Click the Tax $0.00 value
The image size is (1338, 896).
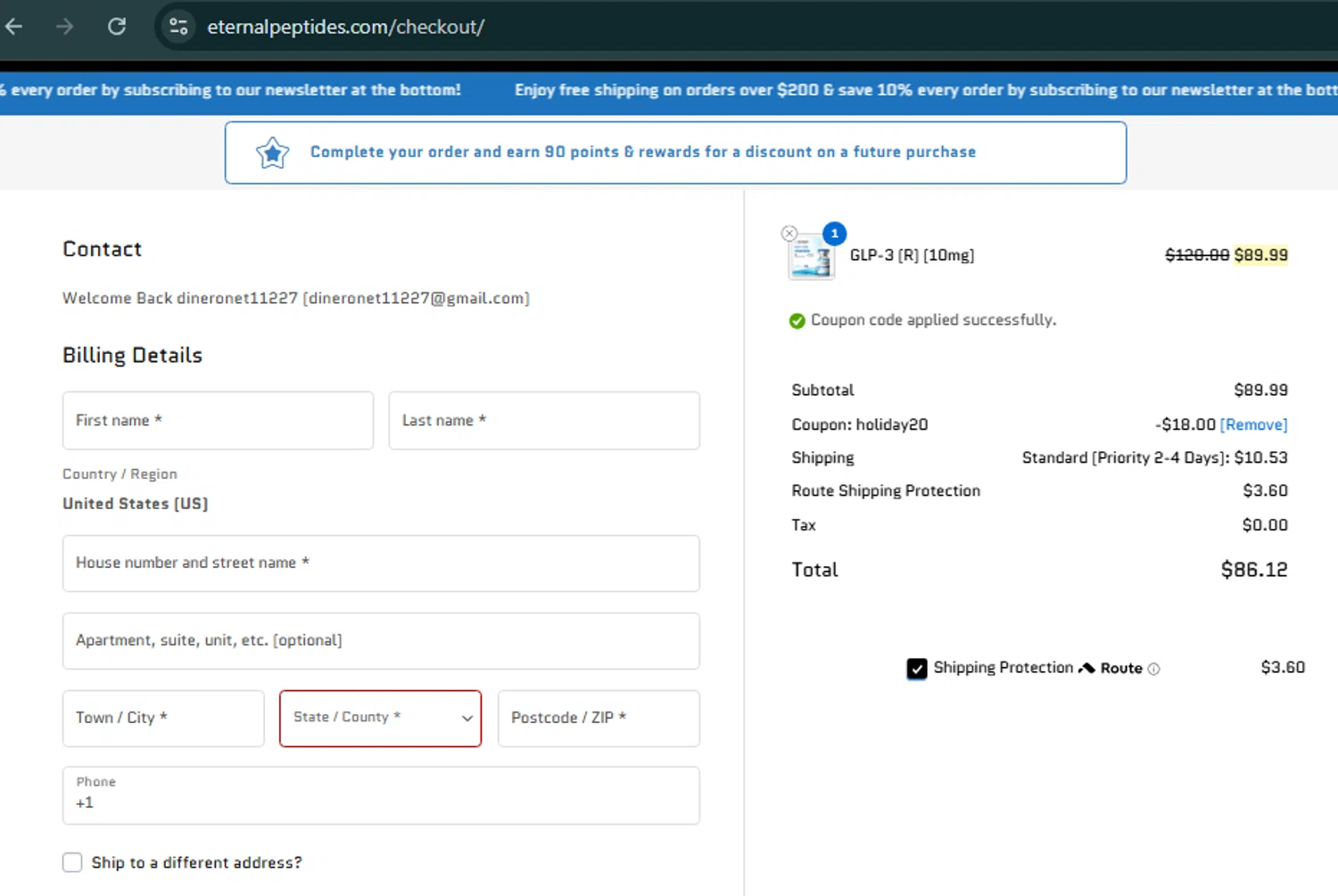click(1265, 525)
